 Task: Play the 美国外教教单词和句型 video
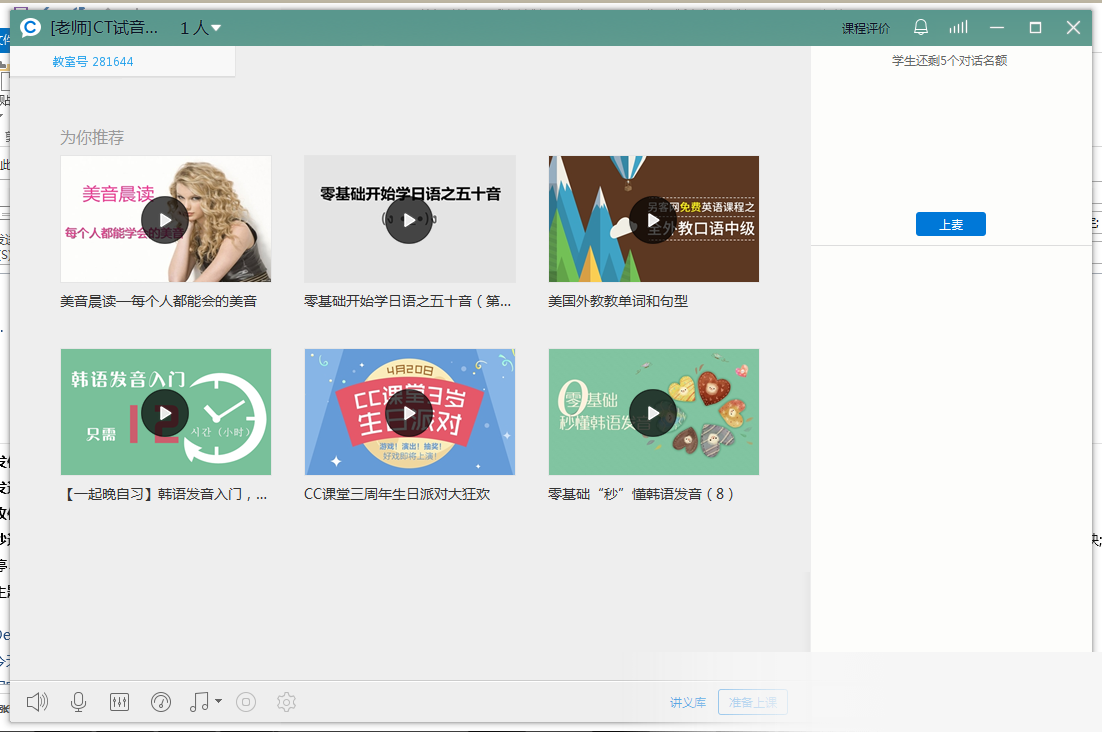(x=653, y=220)
